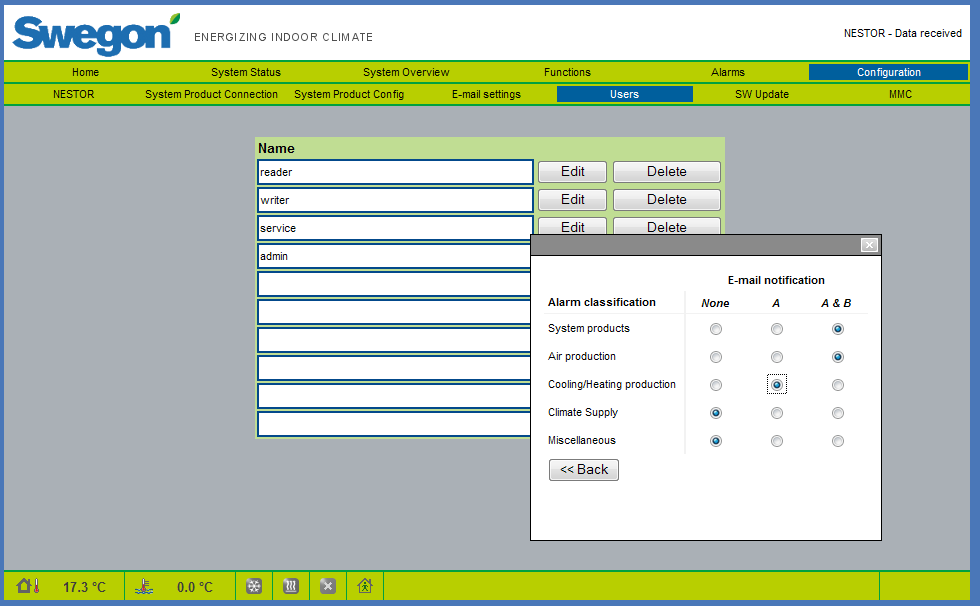Open E-mail settings submenu
The width and height of the screenshot is (980, 606).
point(486,94)
